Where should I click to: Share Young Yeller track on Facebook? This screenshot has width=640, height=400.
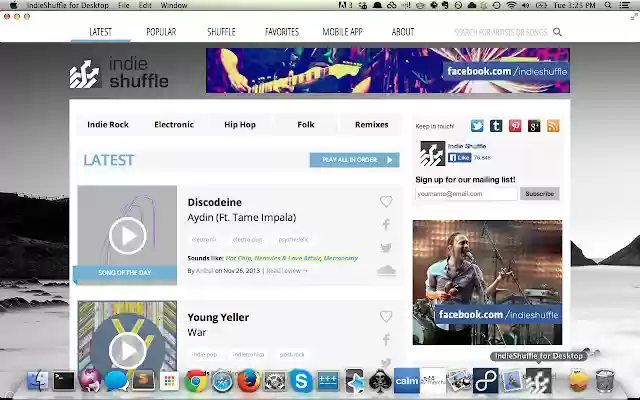click(x=386, y=339)
